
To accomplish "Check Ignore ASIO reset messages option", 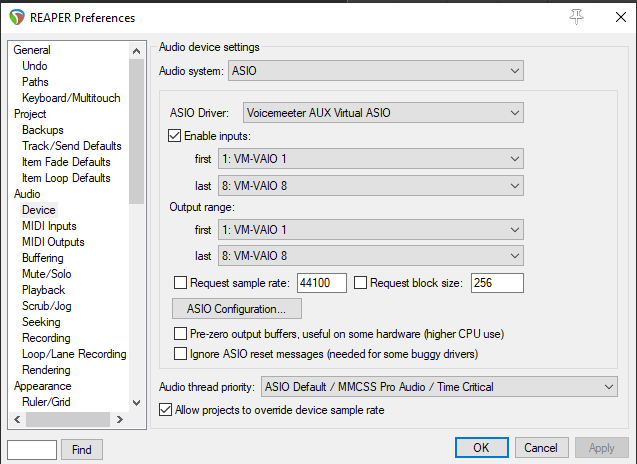I will 181,353.
